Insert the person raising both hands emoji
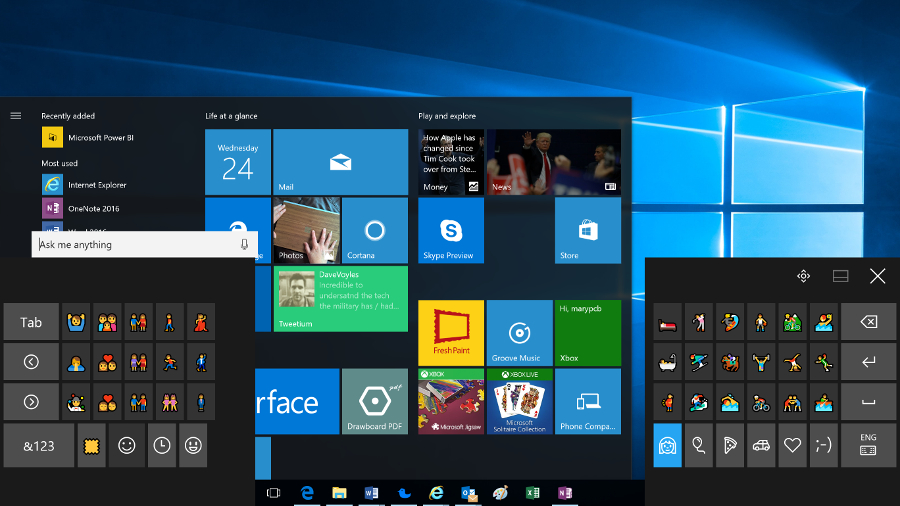900x506 pixels. 76,322
